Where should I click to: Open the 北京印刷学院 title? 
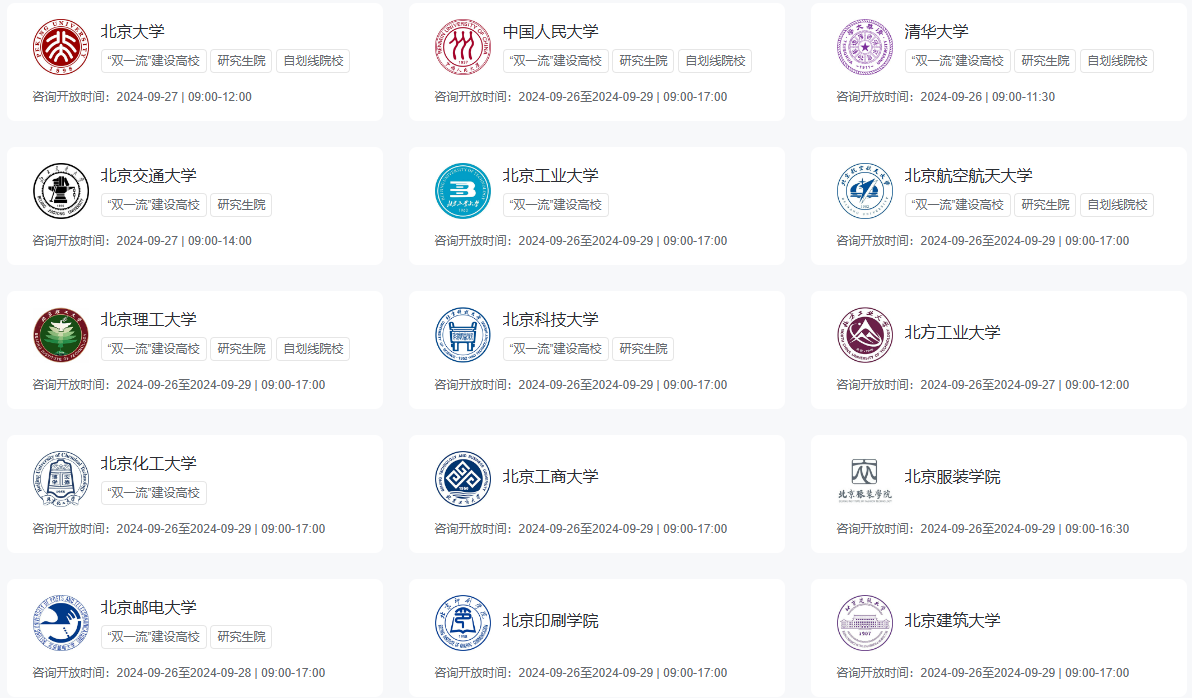click(x=550, y=620)
